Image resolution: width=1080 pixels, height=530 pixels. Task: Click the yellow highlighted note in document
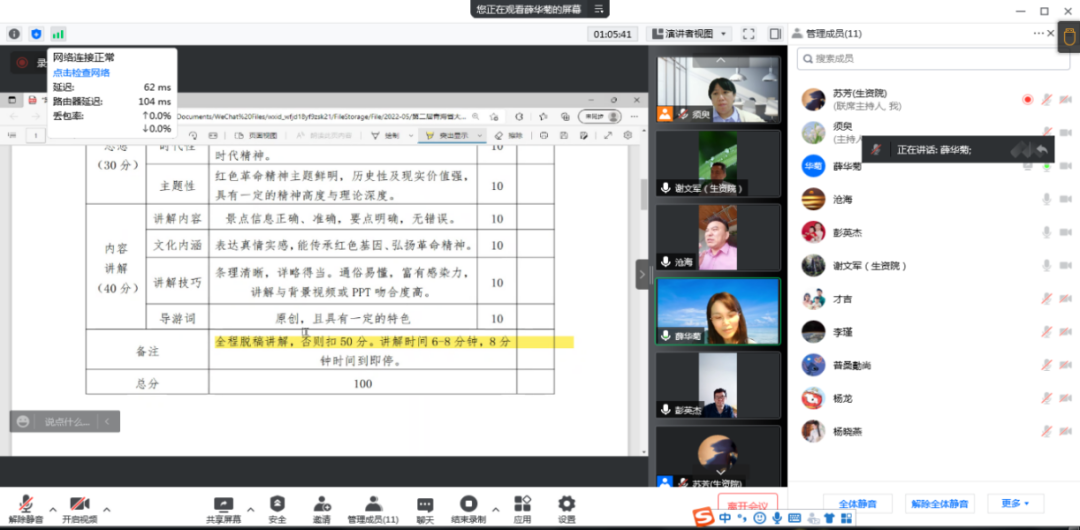coord(394,342)
